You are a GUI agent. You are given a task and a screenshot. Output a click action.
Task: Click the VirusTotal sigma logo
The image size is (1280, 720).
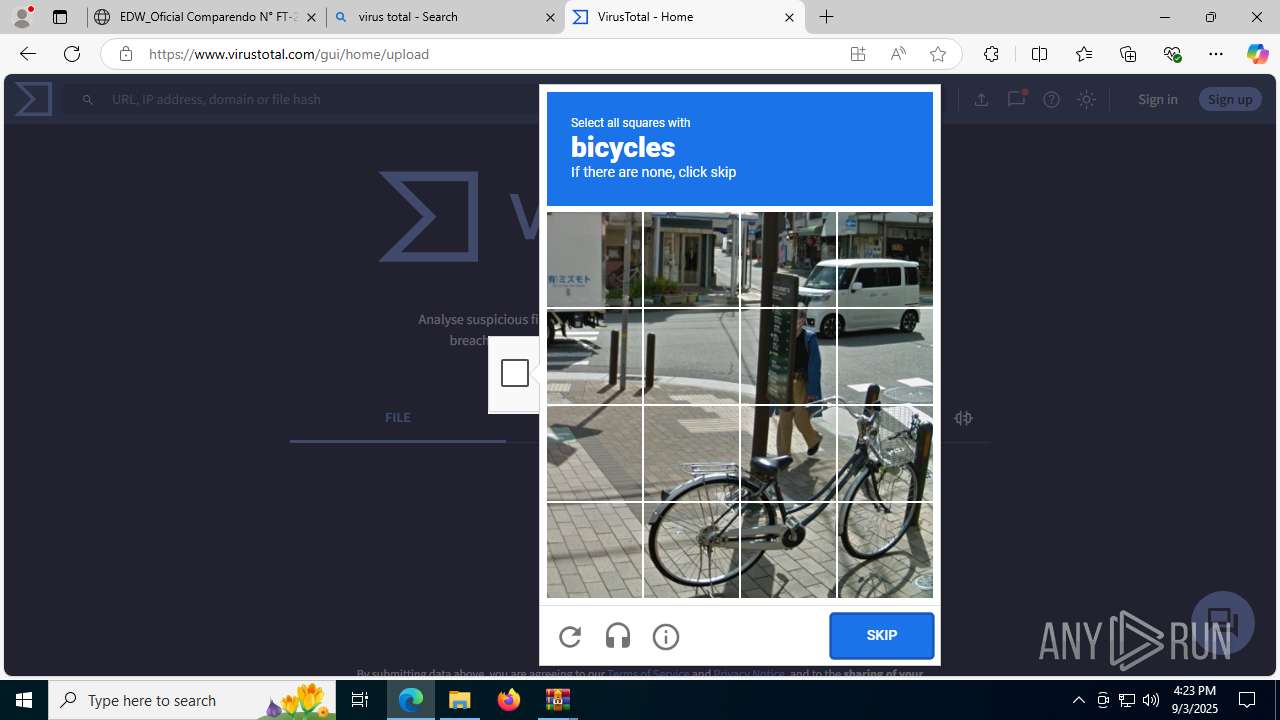click(33, 99)
